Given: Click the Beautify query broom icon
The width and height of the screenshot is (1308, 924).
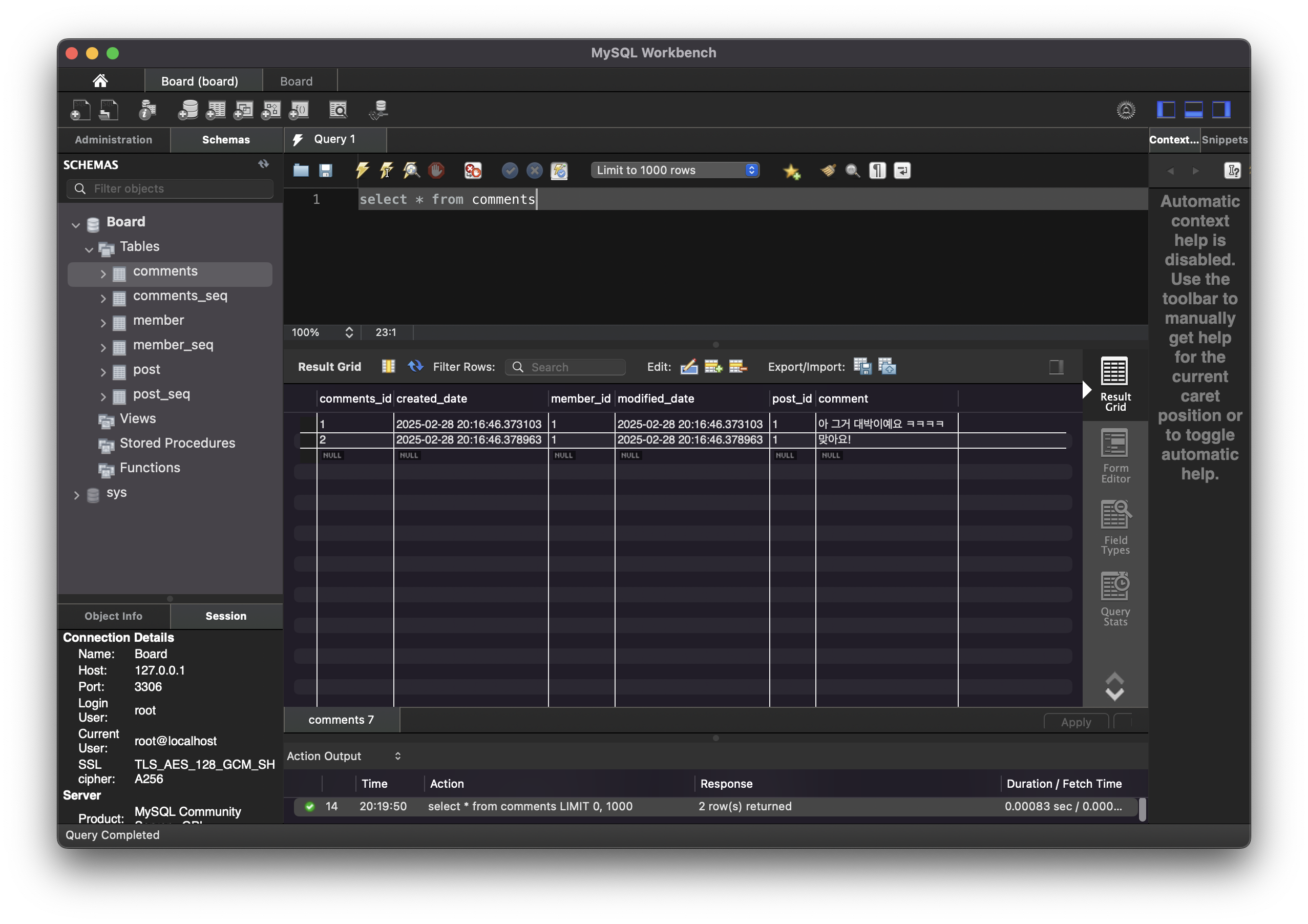Looking at the screenshot, I should click(828, 171).
